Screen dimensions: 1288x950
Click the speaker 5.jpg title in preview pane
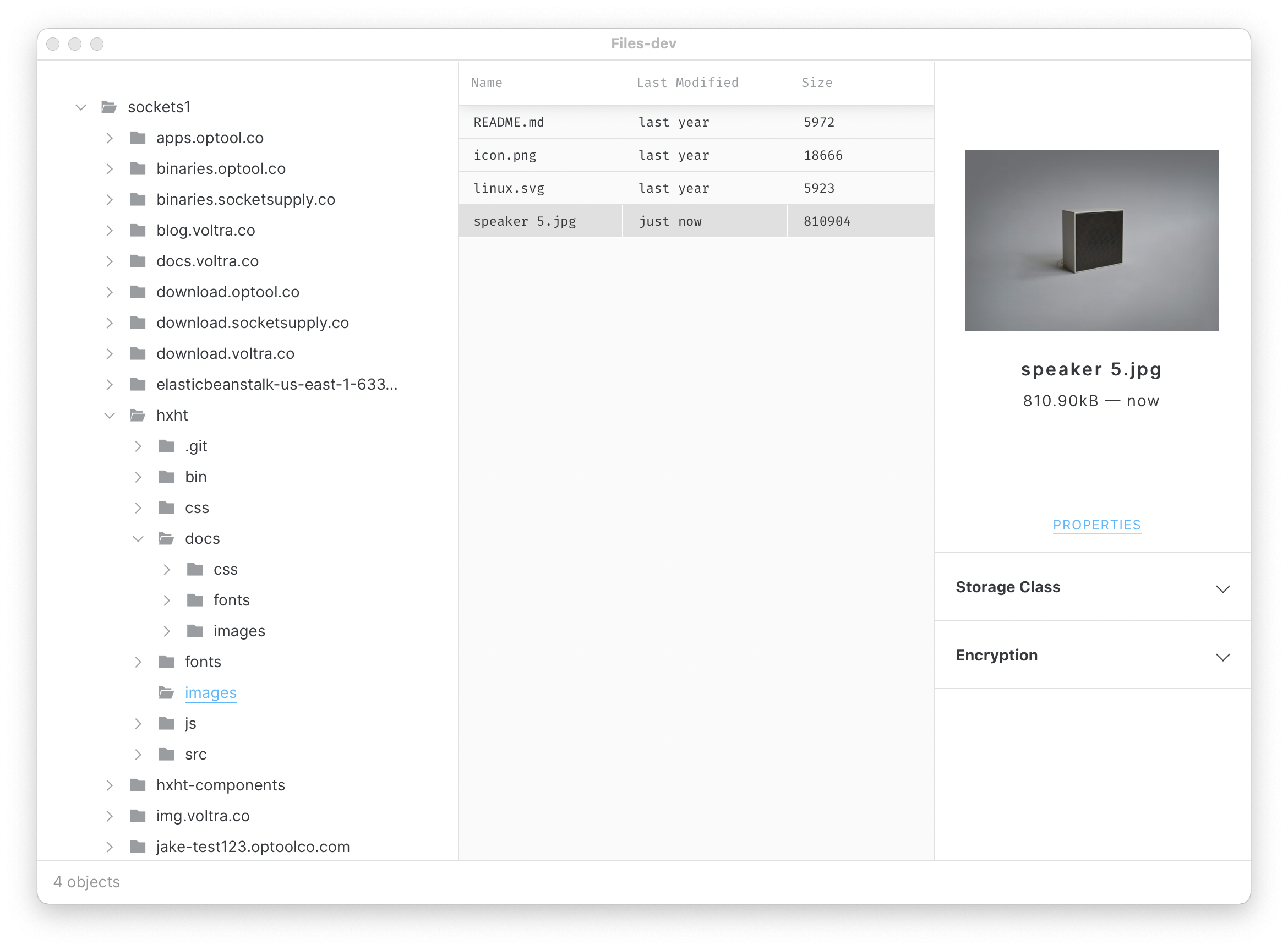click(1091, 369)
